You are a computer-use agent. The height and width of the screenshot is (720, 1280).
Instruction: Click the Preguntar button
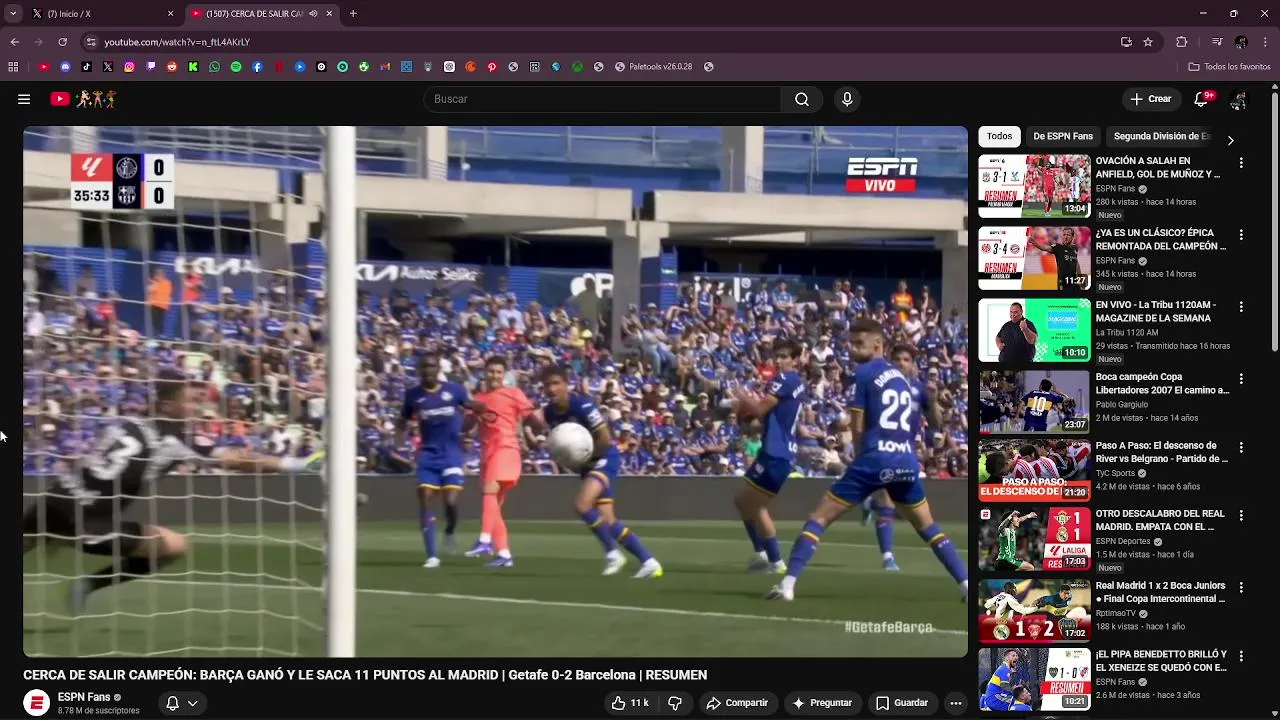822,703
